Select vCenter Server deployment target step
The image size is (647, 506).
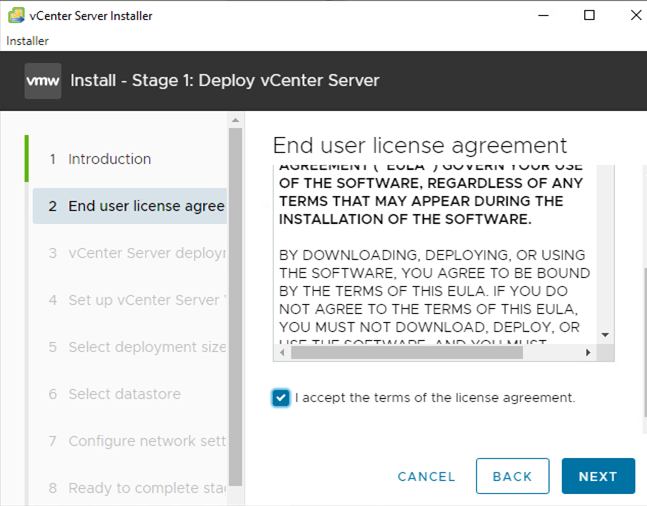[x=130, y=253]
